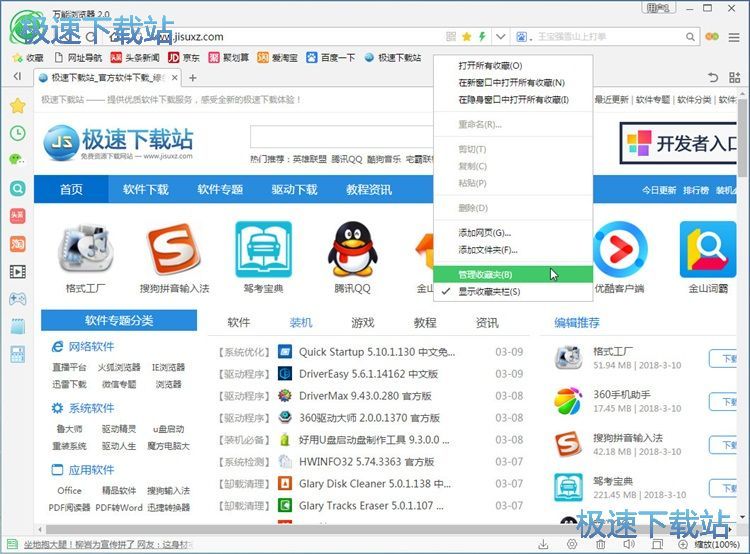This screenshot has width=750, height=554.
Task: Select 添加网页(G)... menu entry
Action: click(x=513, y=233)
